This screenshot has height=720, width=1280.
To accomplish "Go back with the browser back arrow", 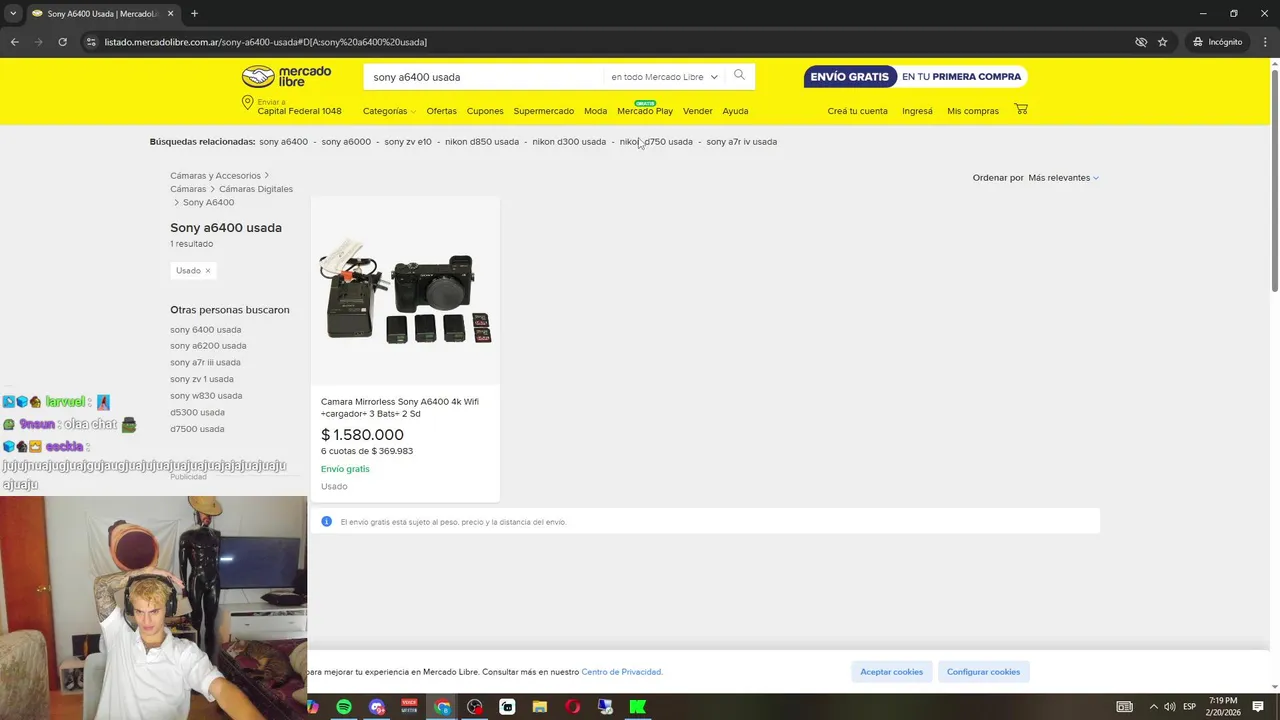I will tap(15, 42).
